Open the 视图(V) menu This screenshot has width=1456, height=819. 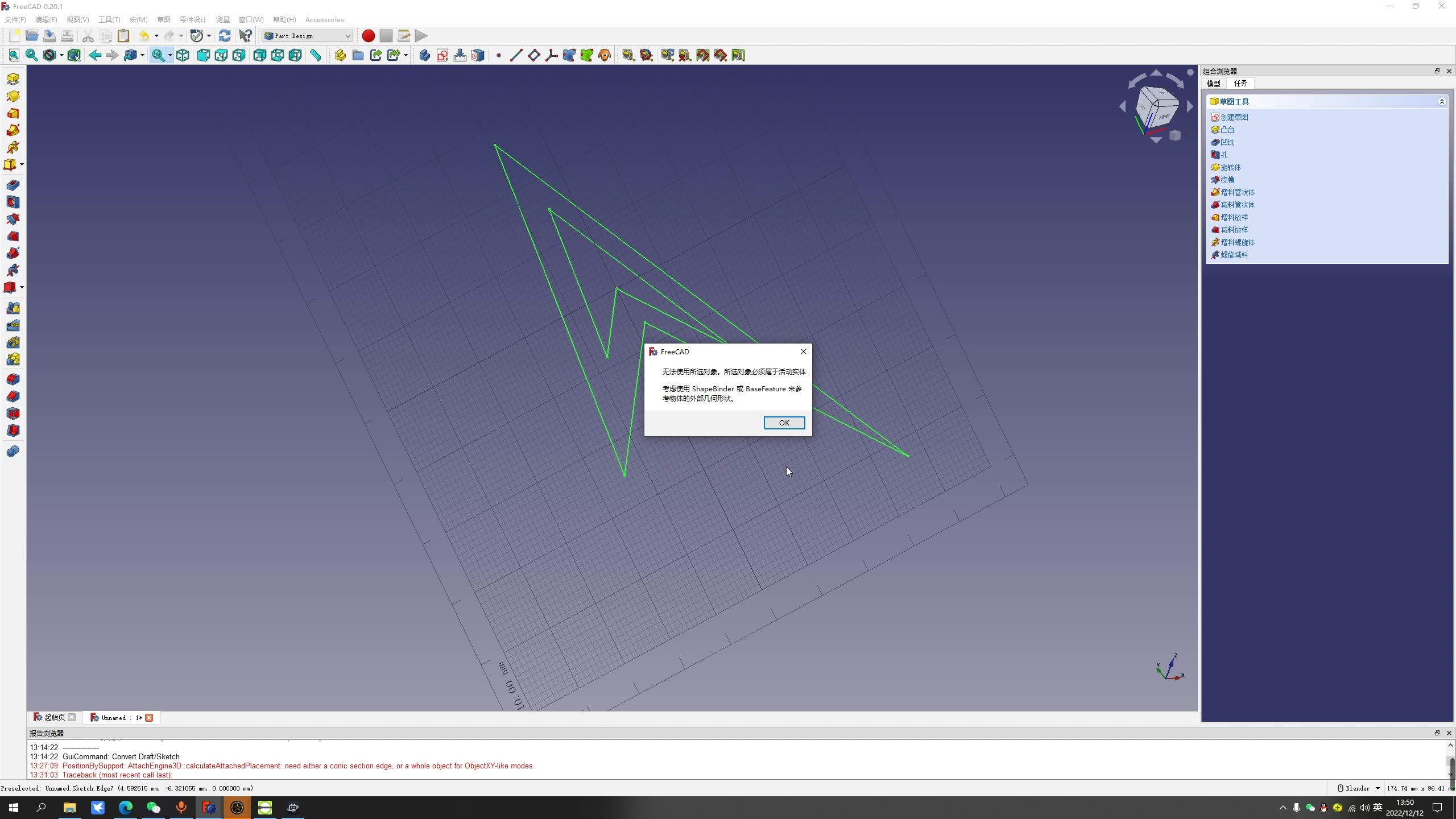[77, 19]
